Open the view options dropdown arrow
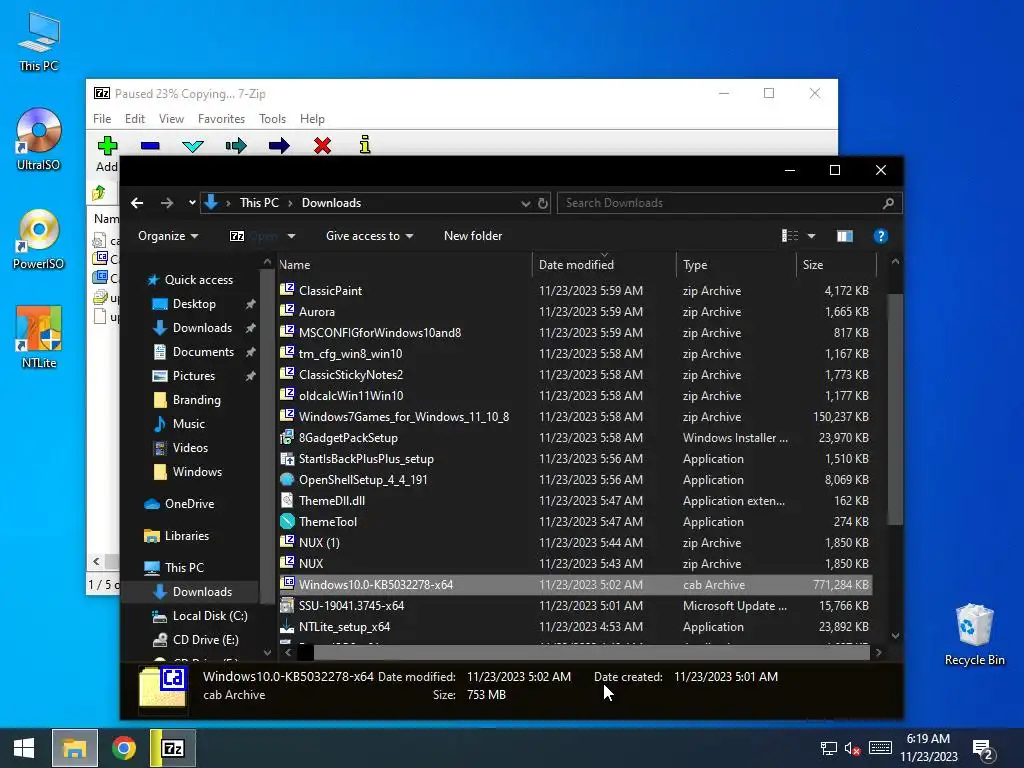The height and width of the screenshot is (768, 1024). click(811, 236)
